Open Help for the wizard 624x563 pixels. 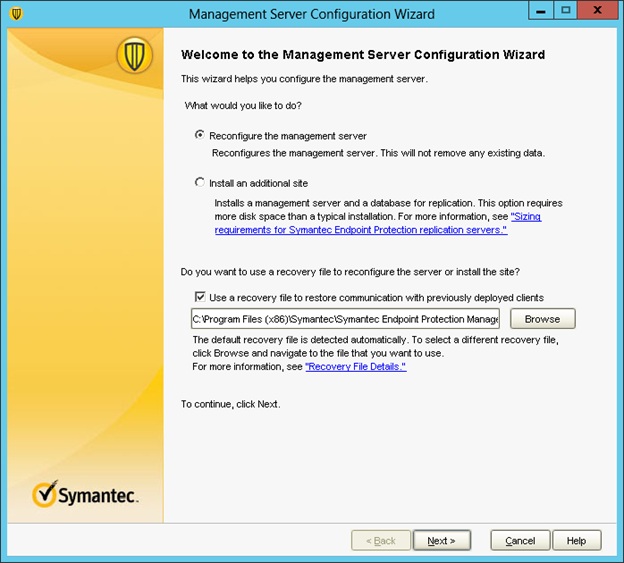(x=576, y=541)
